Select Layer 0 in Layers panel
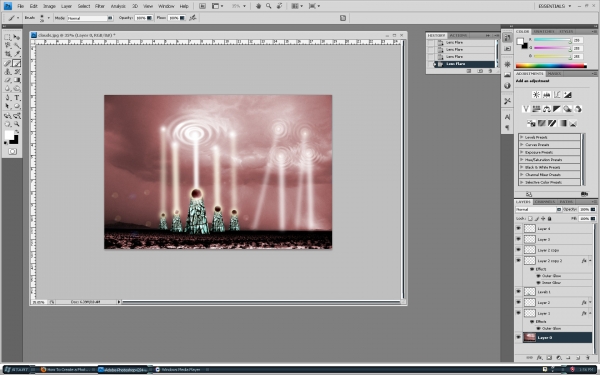 pos(557,338)
